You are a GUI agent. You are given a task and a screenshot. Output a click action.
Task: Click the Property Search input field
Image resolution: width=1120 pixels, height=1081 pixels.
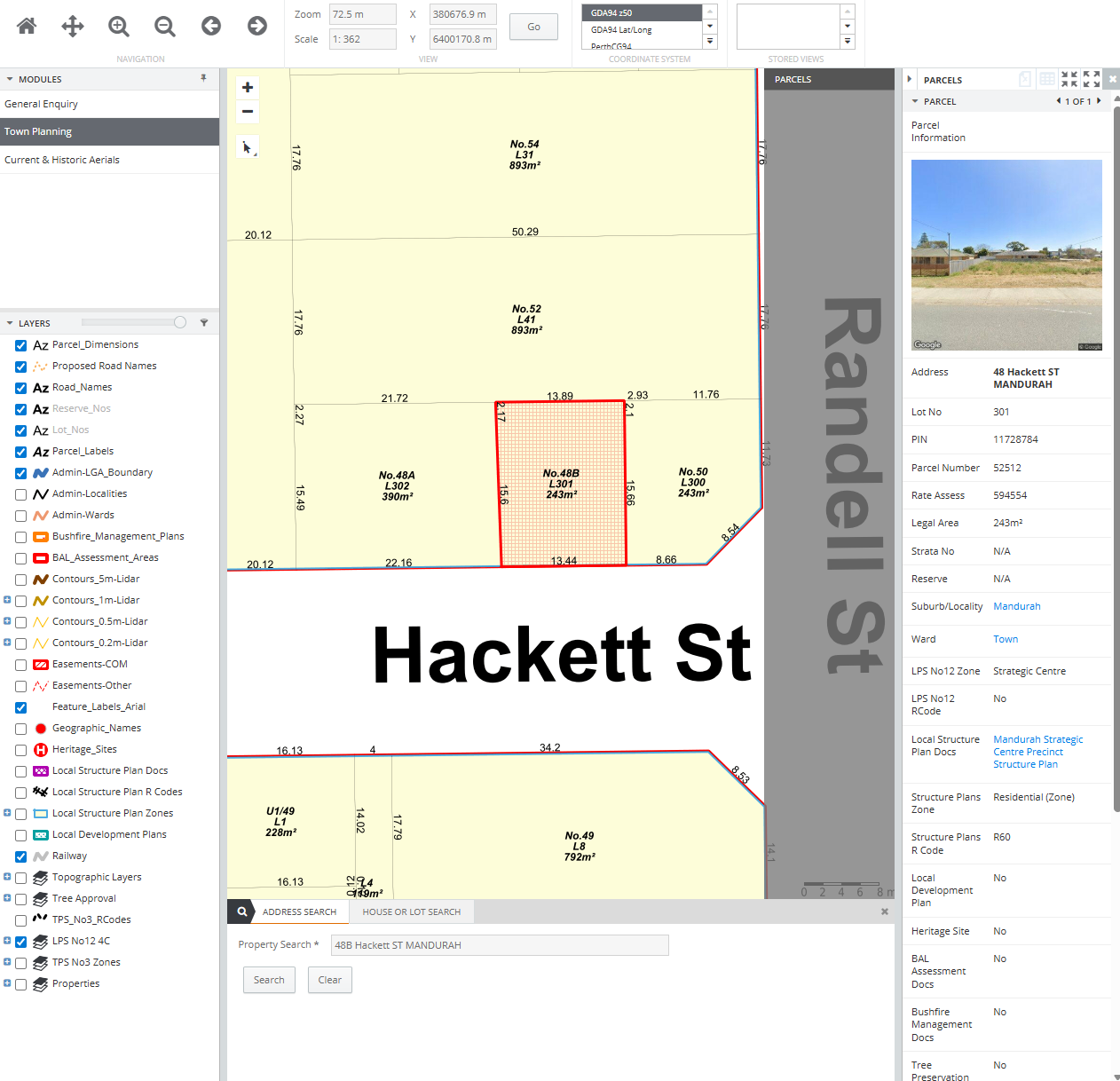499,945
